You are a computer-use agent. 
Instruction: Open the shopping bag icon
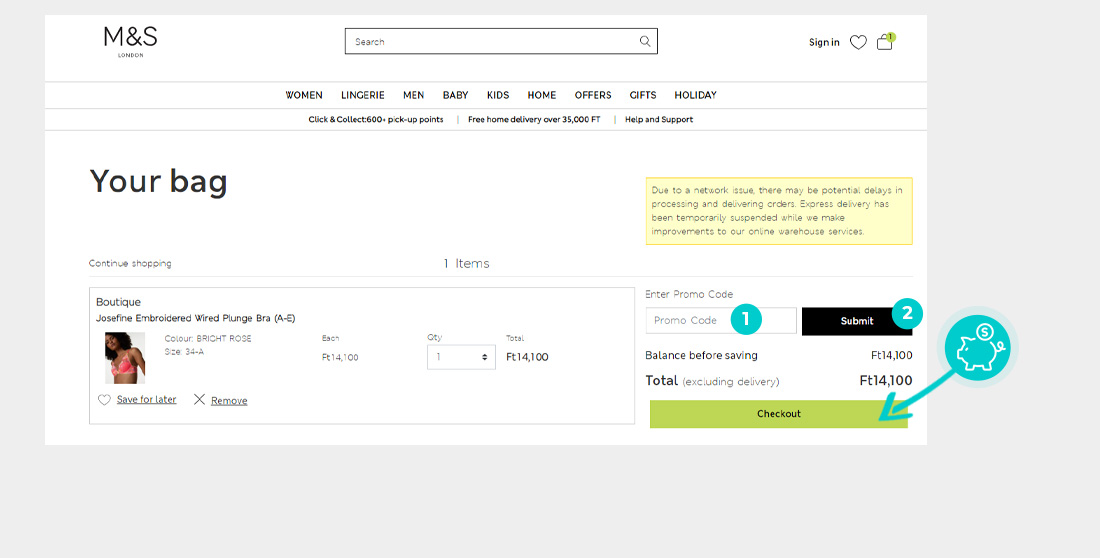[884, 42]
